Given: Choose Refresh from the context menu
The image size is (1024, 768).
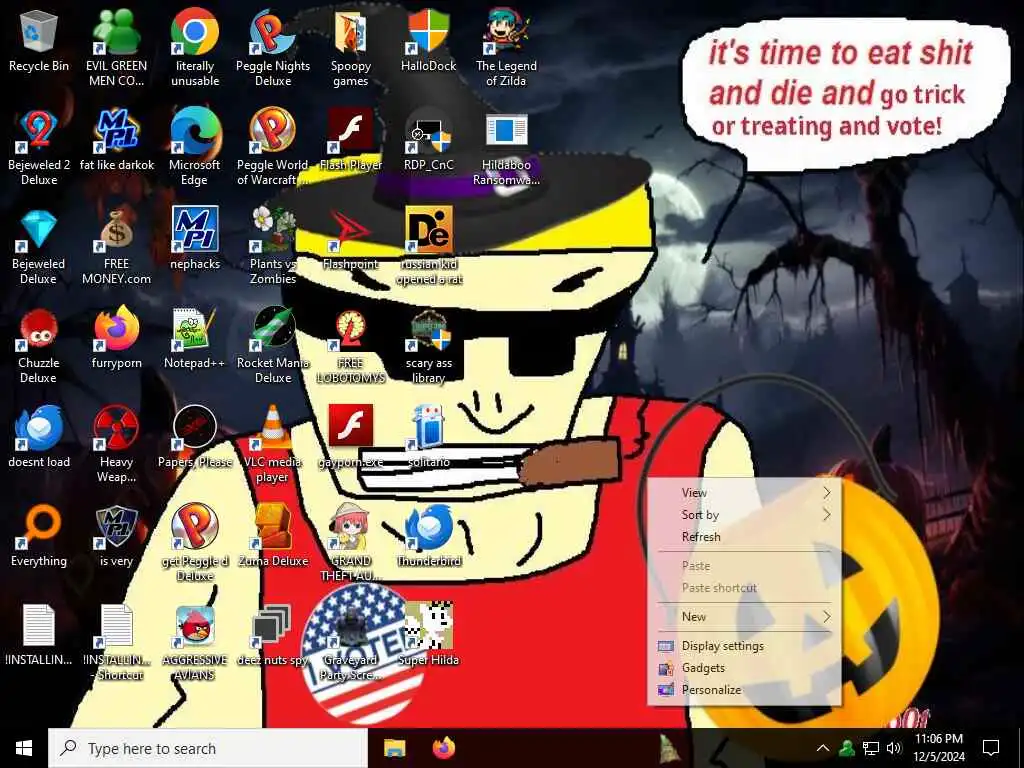Looking at the screenshot, I should pos(744,537).
